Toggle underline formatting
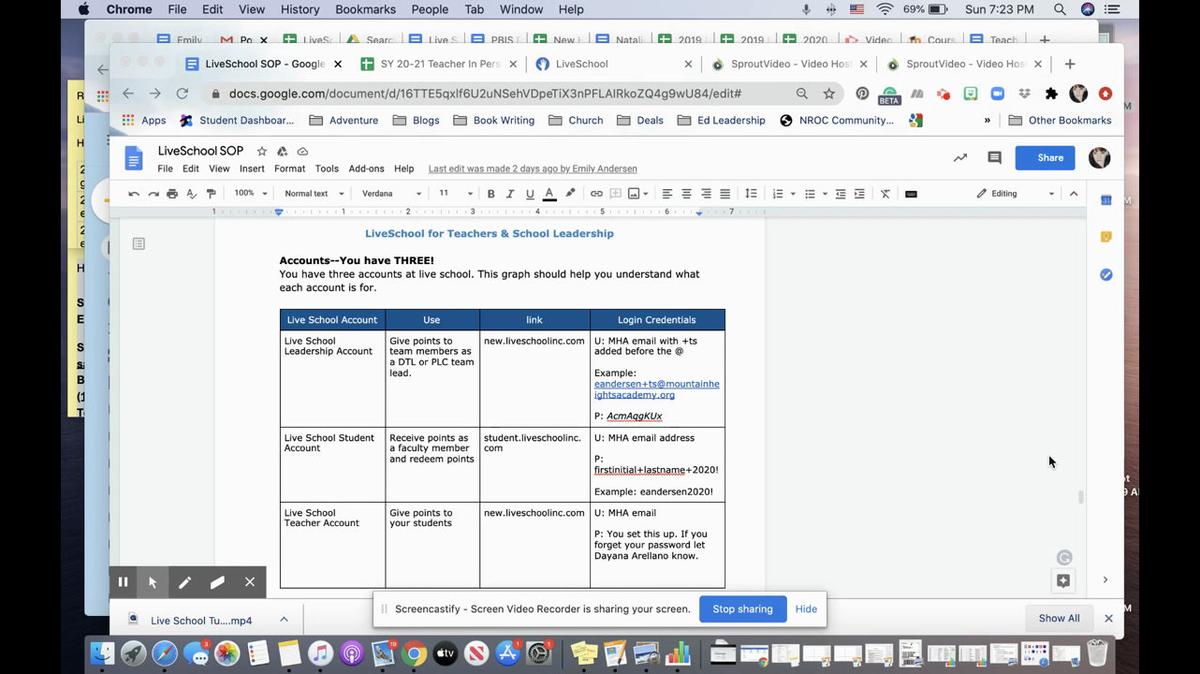Image resolution: width=1200 pixels, height=674 pixels. click(x=529, y=194)
